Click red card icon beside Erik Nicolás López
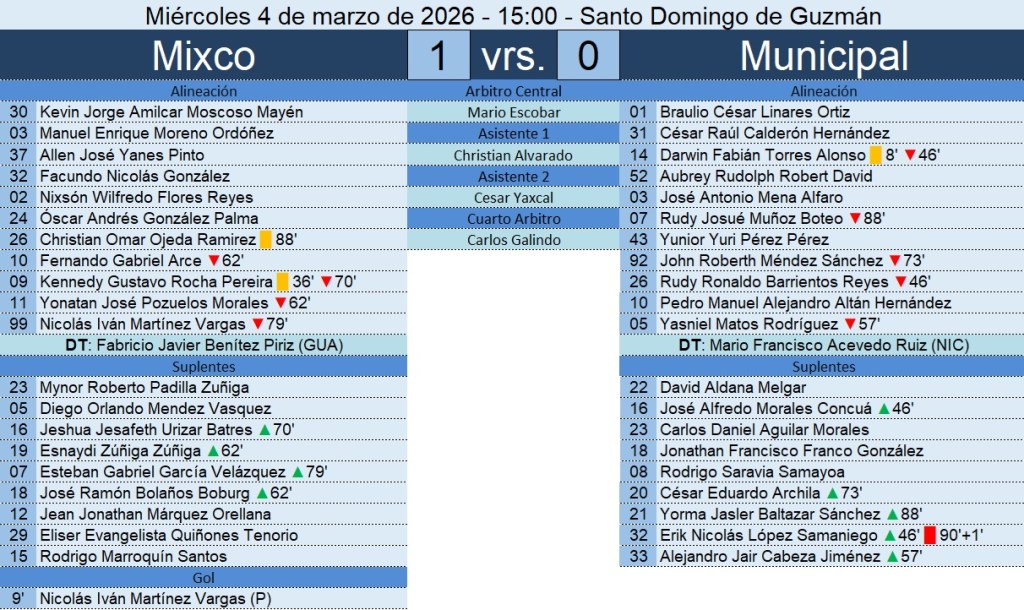Image resolution: width=1024 pixels, height=610 pixels. 929,536
